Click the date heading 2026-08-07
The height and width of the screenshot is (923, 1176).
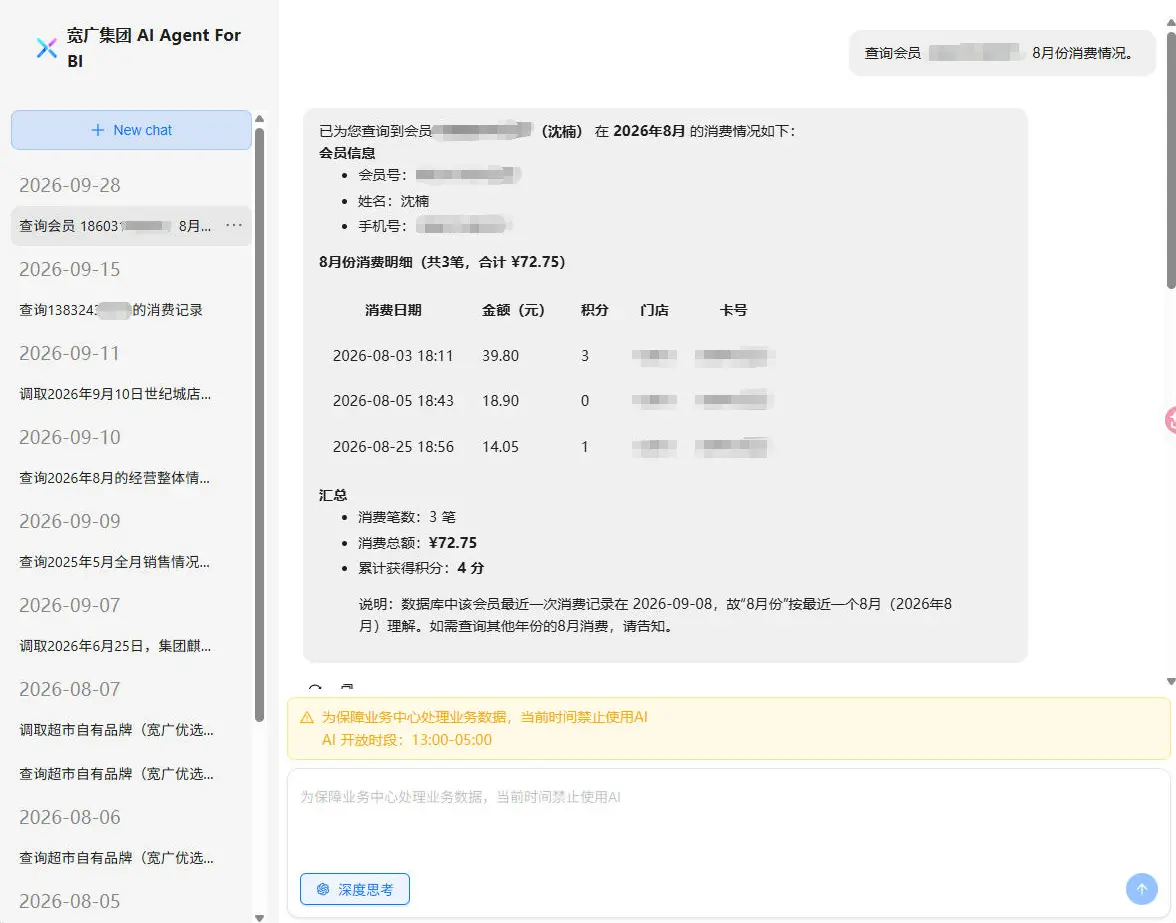coord(70,689)
